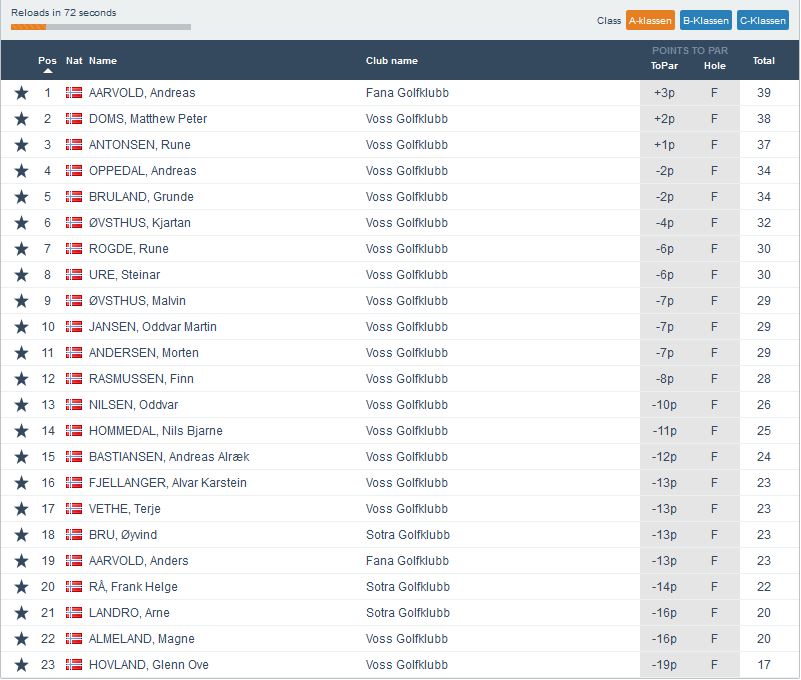The width and height of the screenshot is (801, 680).
Task: Switch to the C-Klassen class tab
Action: click(x=762, y=21)
